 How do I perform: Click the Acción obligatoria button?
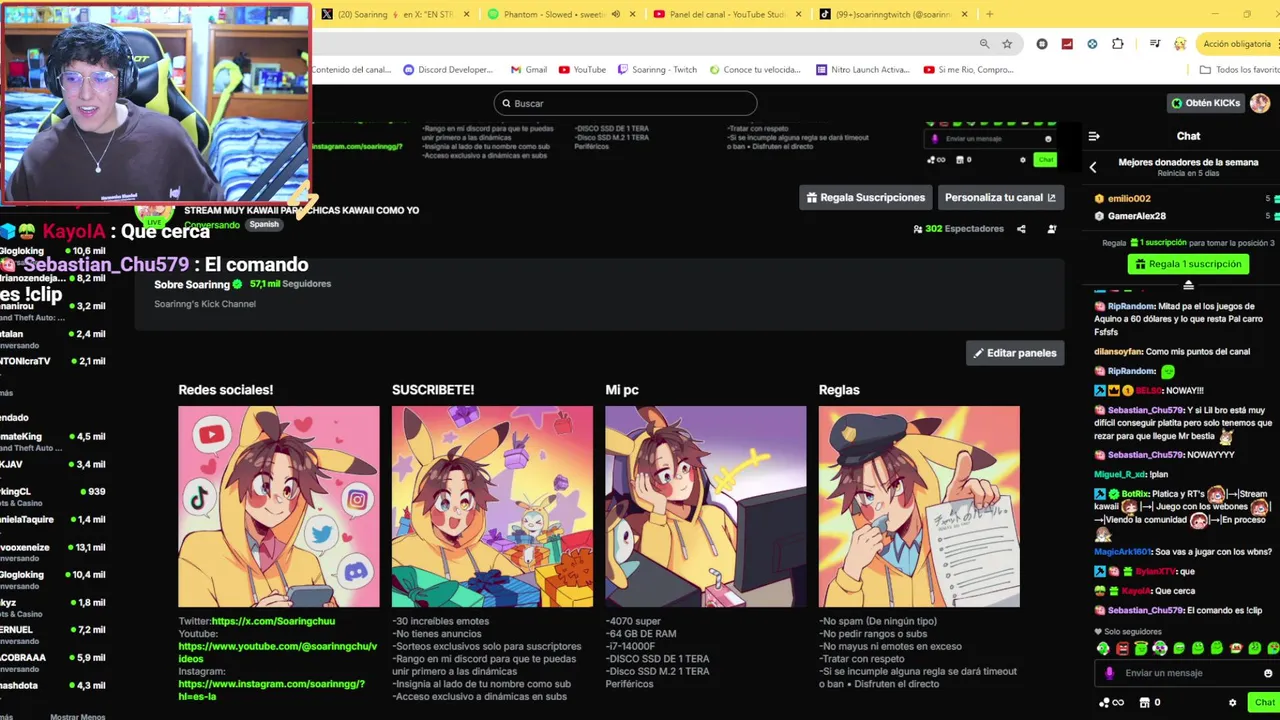(1236, 44)
